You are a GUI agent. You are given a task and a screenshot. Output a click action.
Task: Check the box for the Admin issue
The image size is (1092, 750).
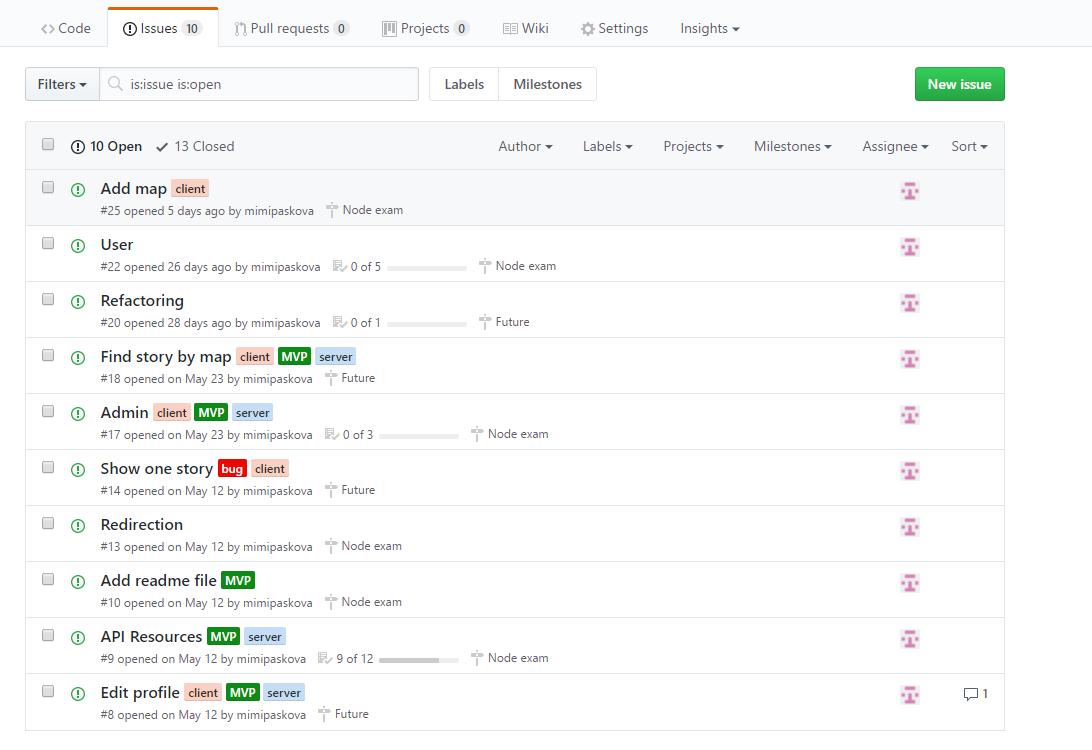click(48, 411)
